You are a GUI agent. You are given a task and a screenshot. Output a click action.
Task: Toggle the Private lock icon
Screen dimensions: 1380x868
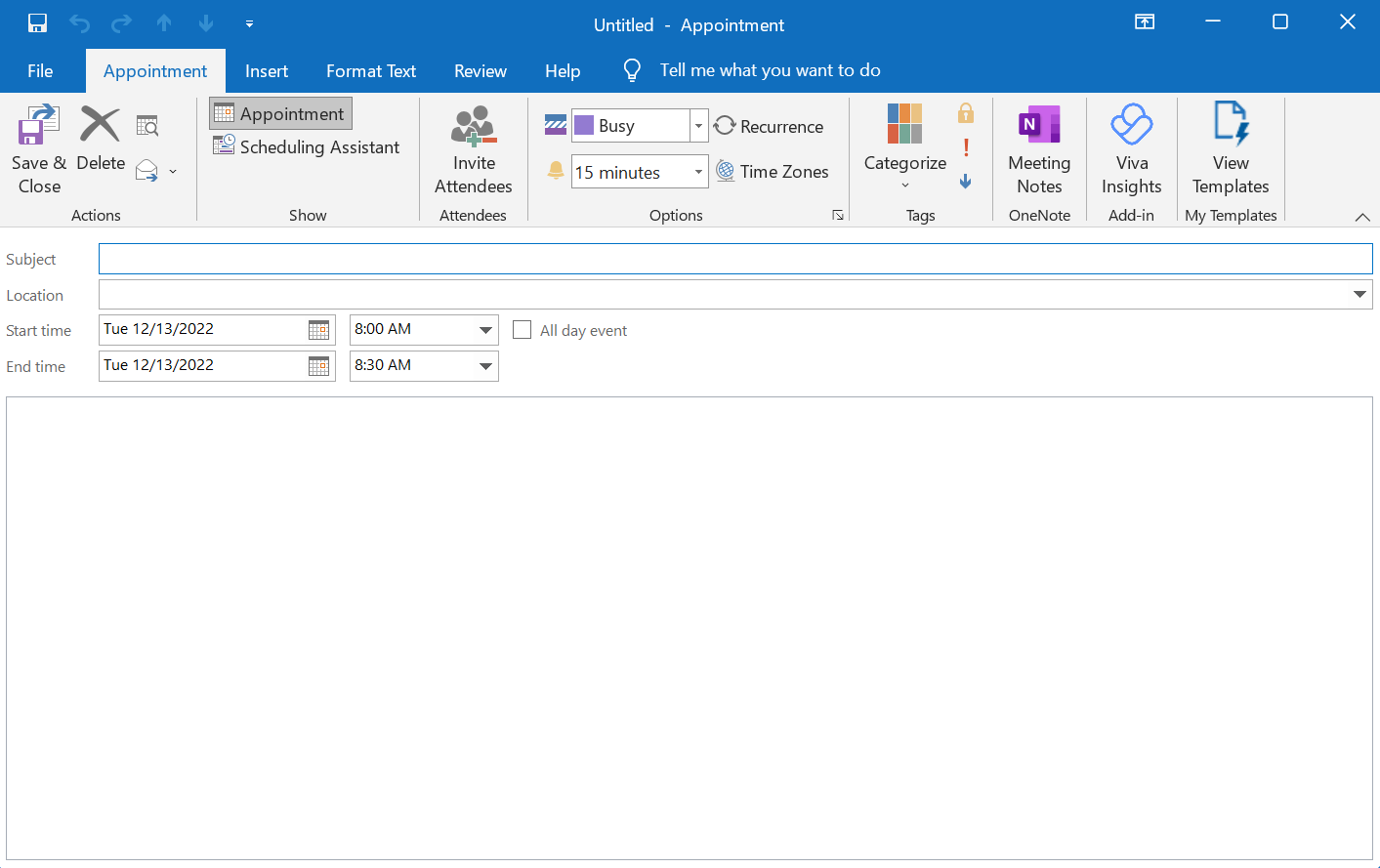pyautogui.click(x=966, y=113)
